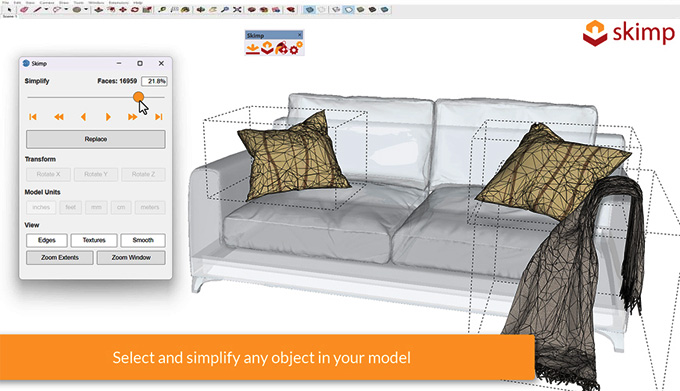
Task: Step simplification back one increment
Action: [83, 117]
